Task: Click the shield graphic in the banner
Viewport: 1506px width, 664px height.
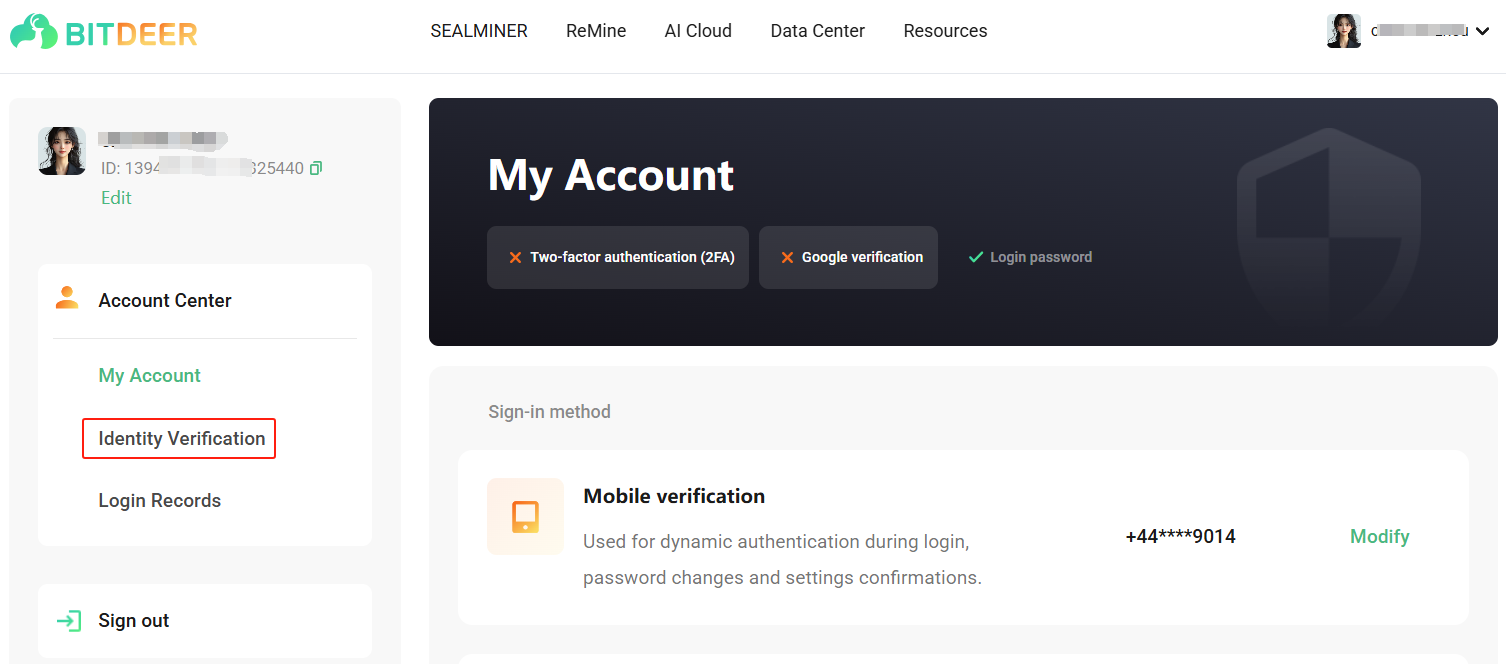Action: pyautogui.click(x=1330, y=225)
